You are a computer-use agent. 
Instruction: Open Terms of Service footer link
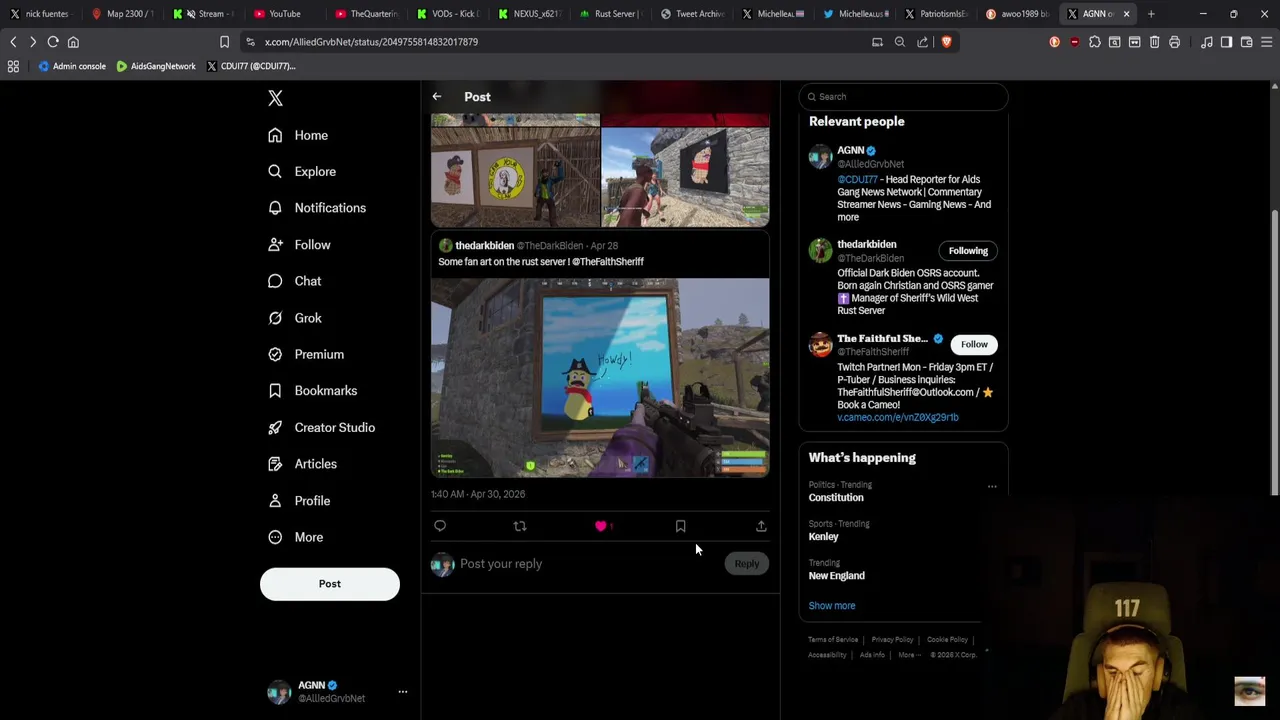tap(833, 640)
